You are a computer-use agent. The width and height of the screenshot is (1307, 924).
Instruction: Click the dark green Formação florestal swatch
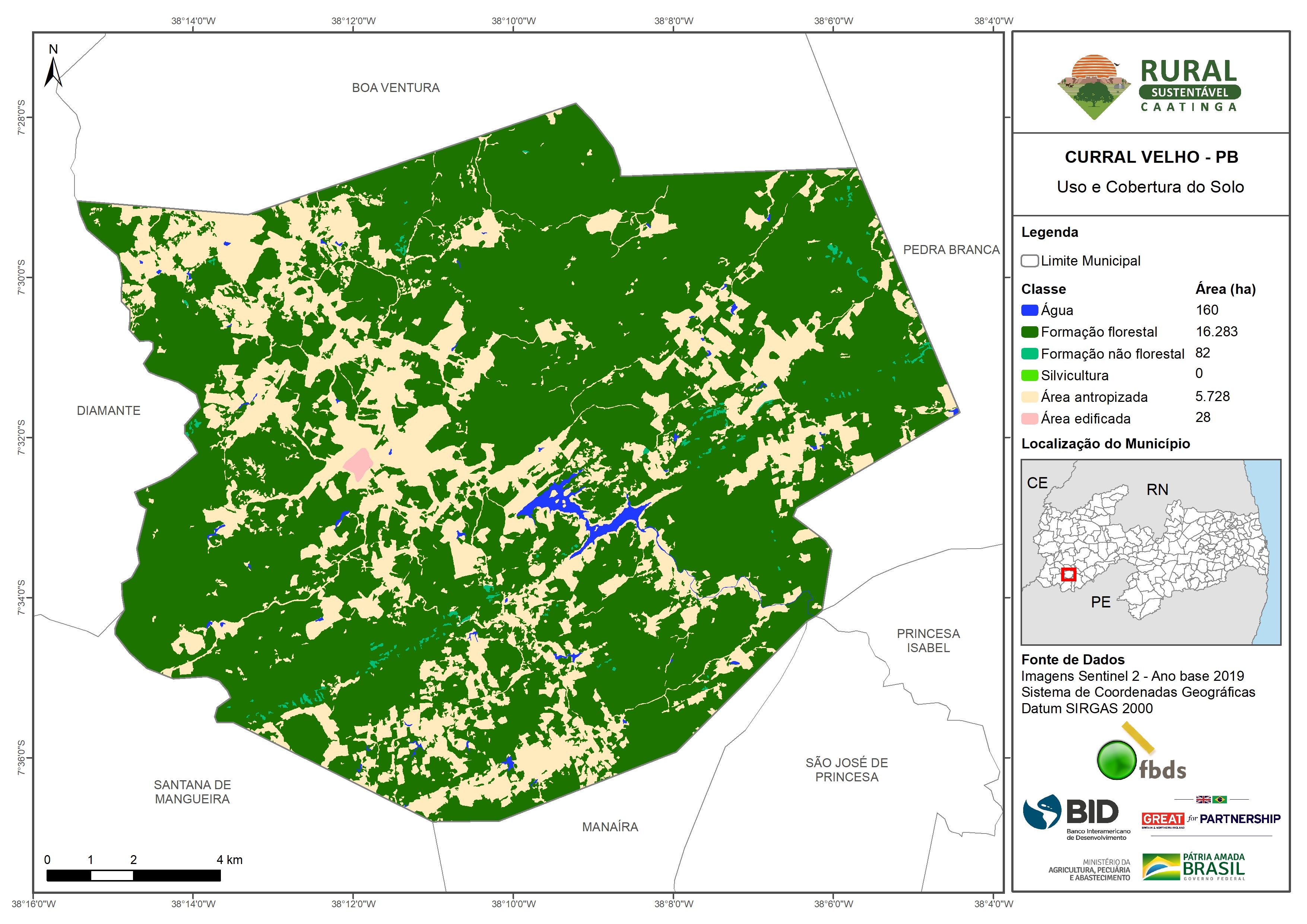(1029, 332)
